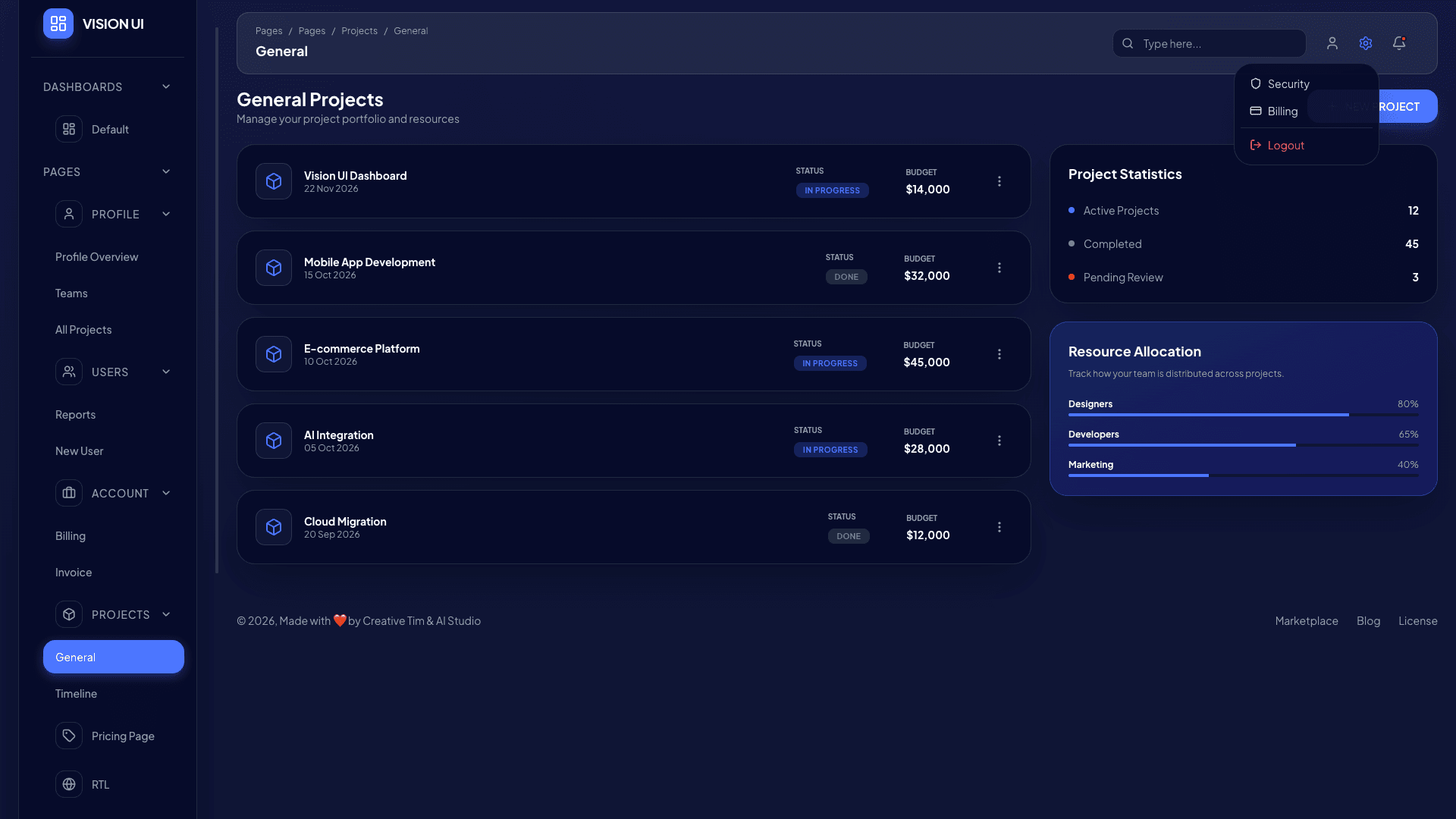This screenshot has width=1456, height=819.
Task: Open the three-dot menu for Vision UI Dashboard
Action: click(999, 181)
